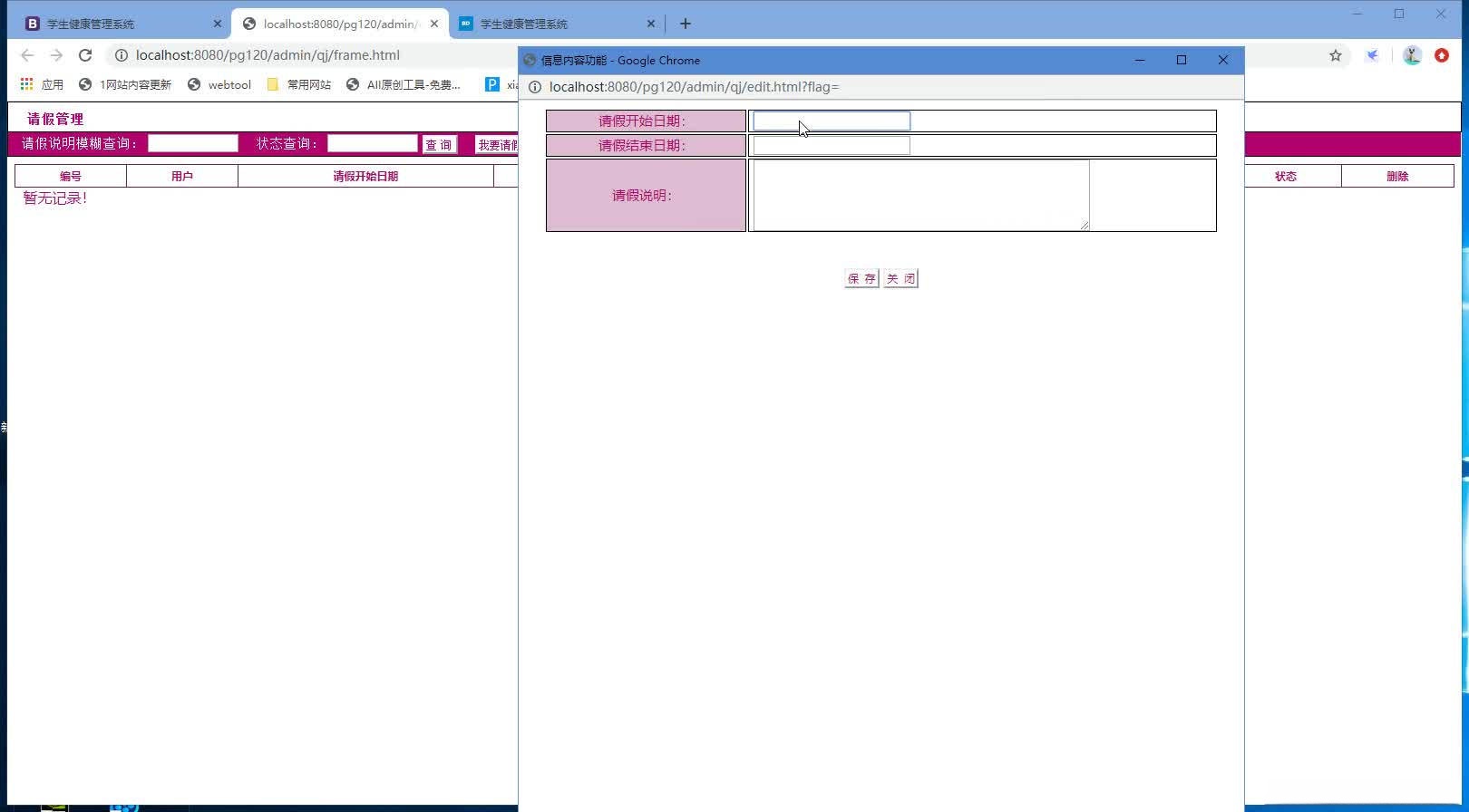Click the 请假说明模糊查询 search field

click(193, 143)
